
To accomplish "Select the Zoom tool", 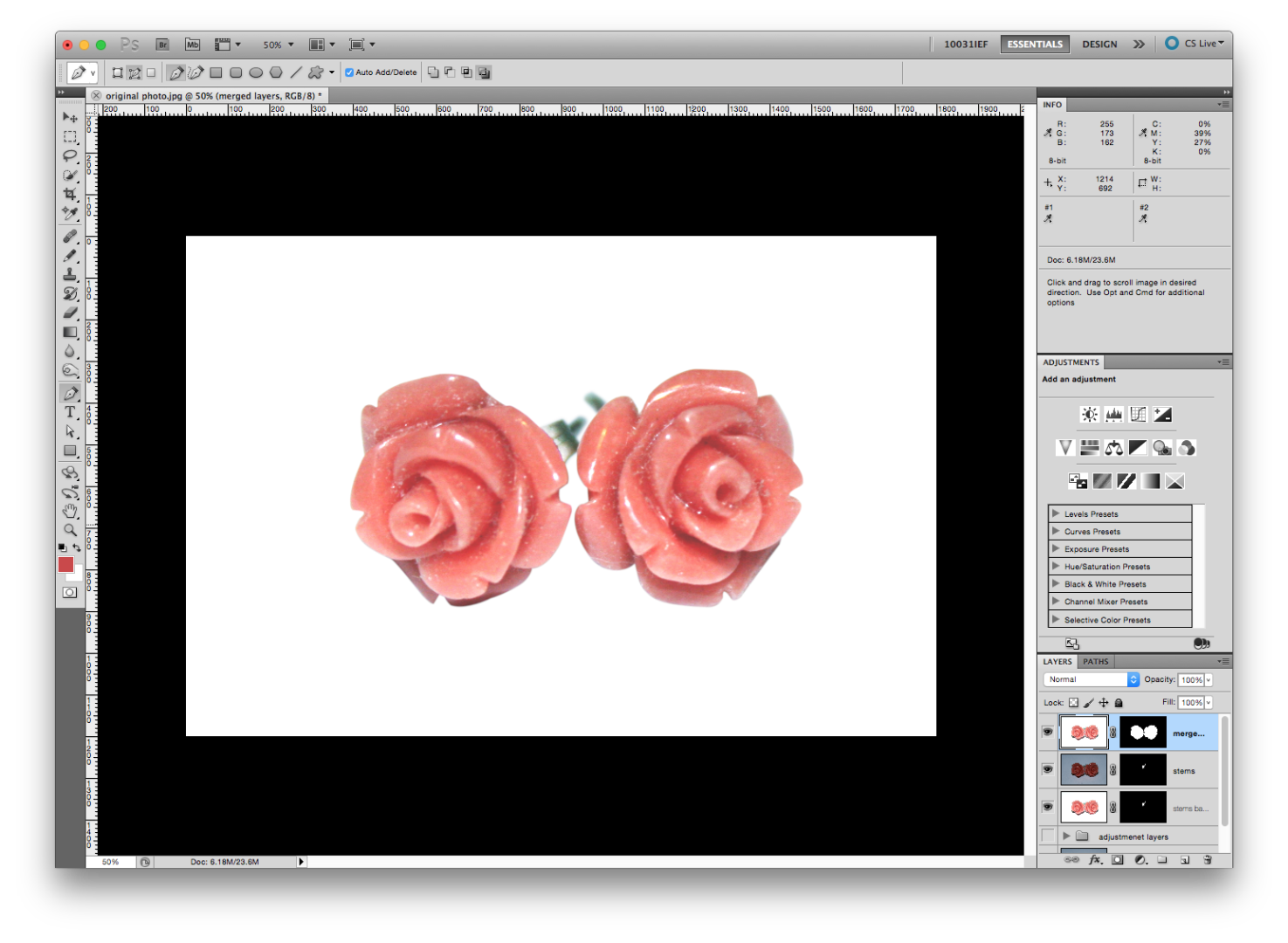I will point(71,529).
